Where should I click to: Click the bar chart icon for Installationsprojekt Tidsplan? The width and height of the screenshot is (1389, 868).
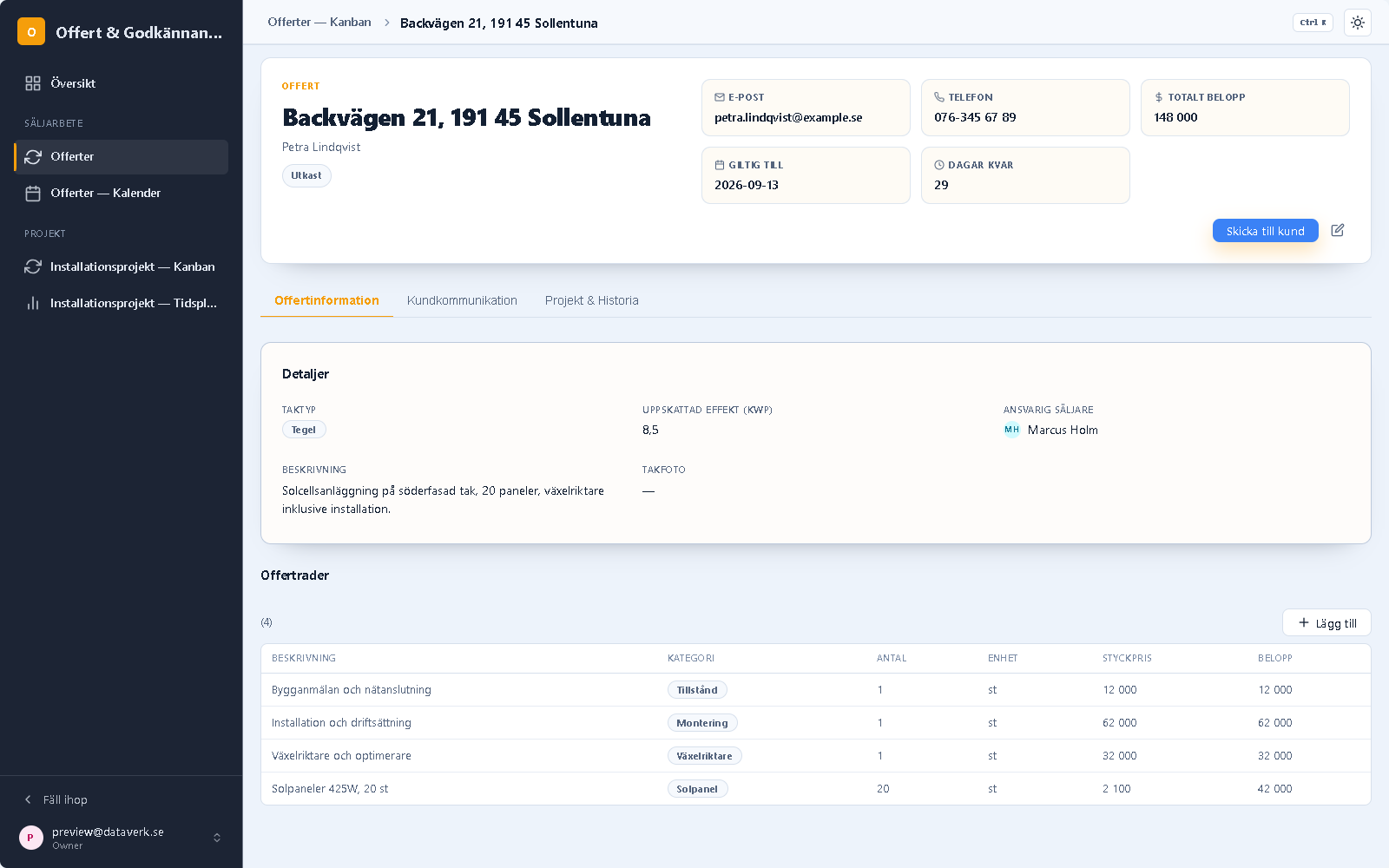pyautogui.click(x=33, y=303)
